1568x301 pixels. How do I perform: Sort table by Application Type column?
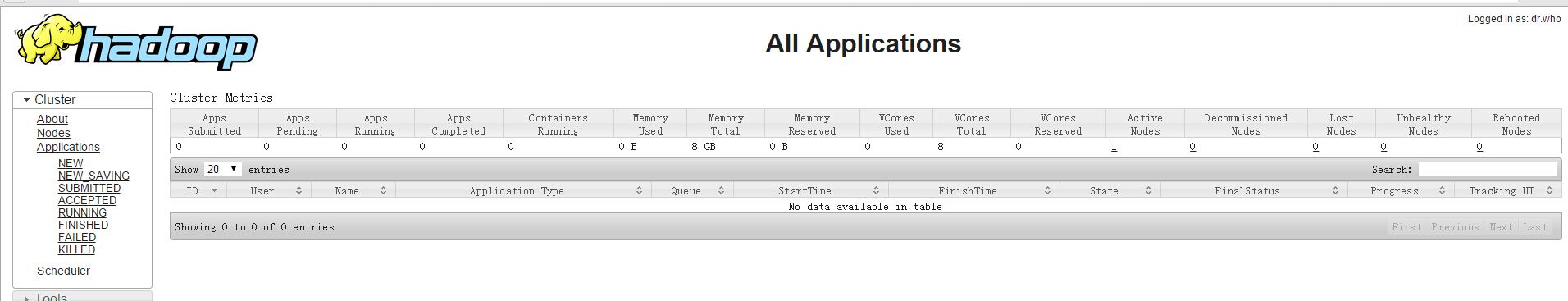523,190
